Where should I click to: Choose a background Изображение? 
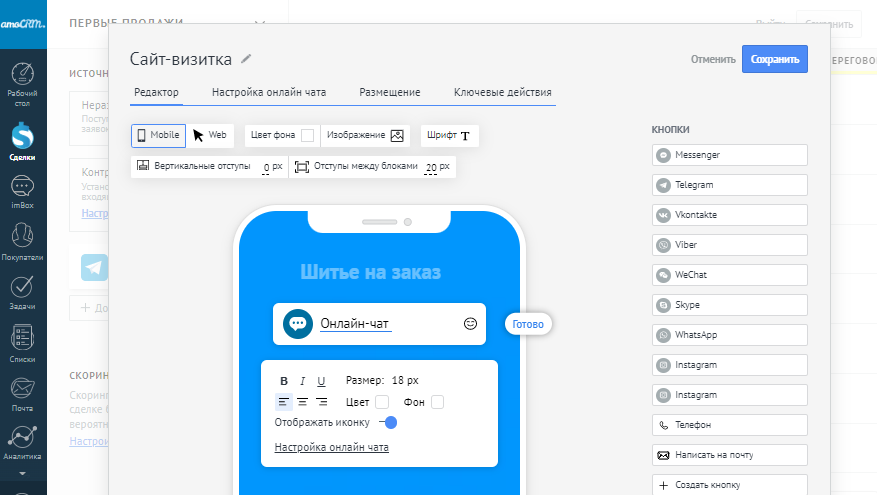point(365,136)
